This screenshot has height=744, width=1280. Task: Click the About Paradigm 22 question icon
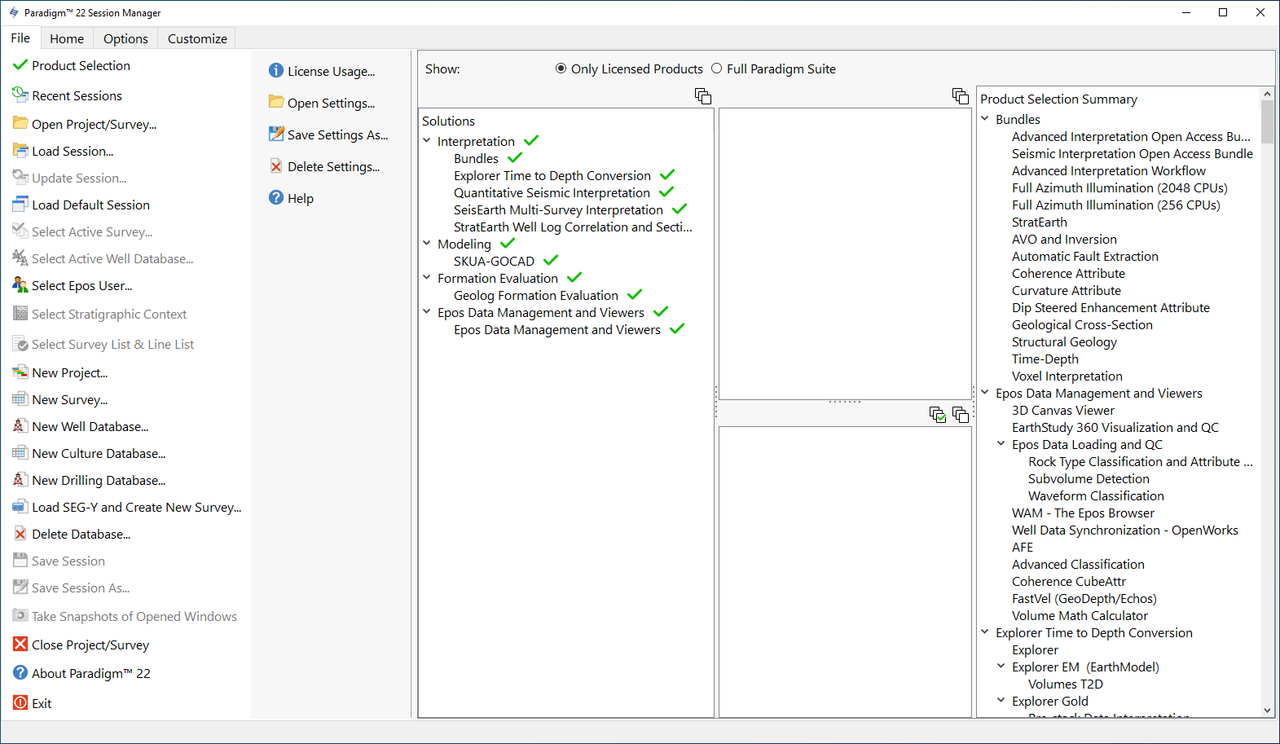click(x=20, y=673)
